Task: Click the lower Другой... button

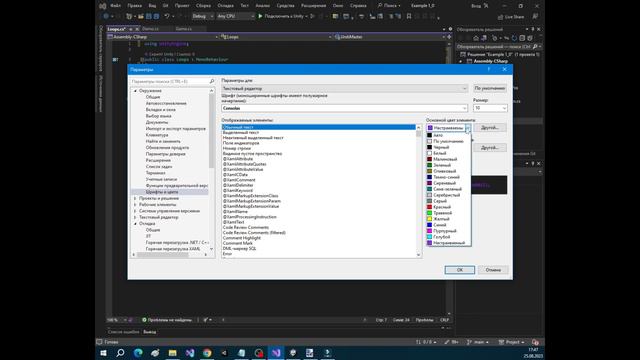Action: pos(490,147)
